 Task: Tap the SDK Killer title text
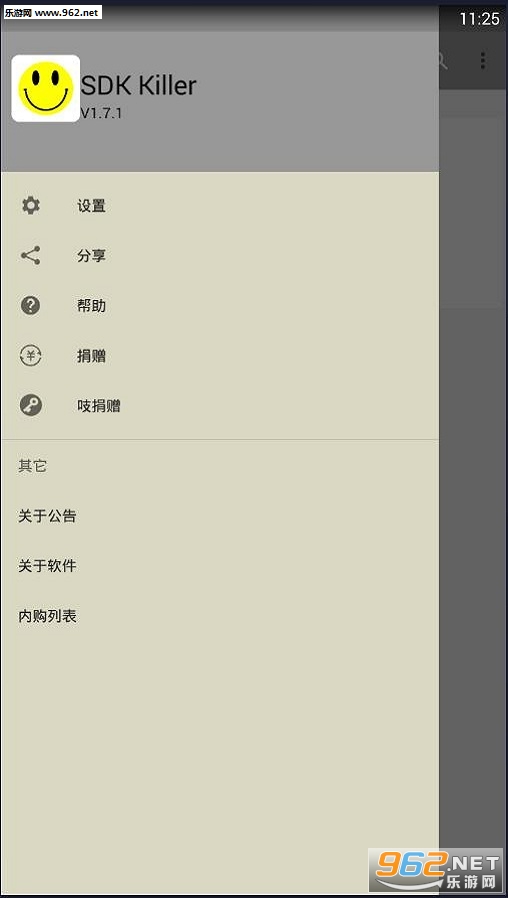click(138, 86)
